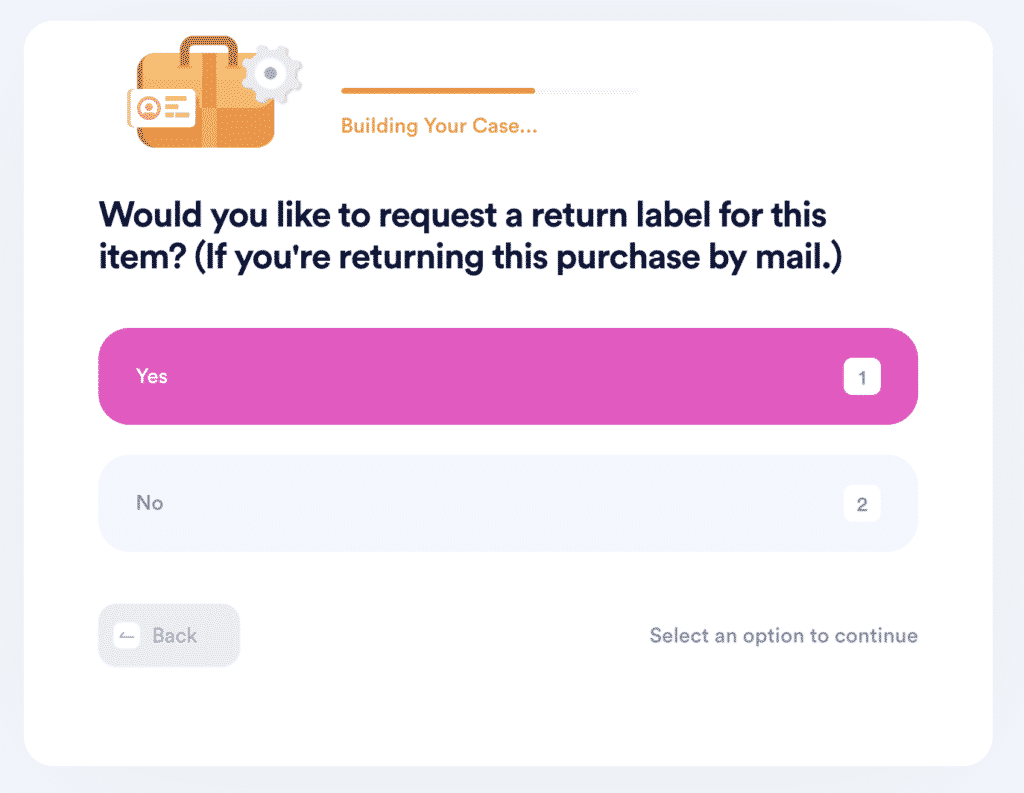Click the white case-builder card background
The width and height of the screenshot is (1024, 793).
coord(512,710)
